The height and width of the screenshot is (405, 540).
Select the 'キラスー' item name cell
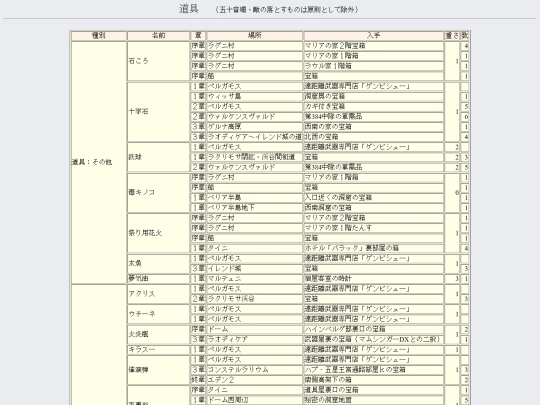158,350
